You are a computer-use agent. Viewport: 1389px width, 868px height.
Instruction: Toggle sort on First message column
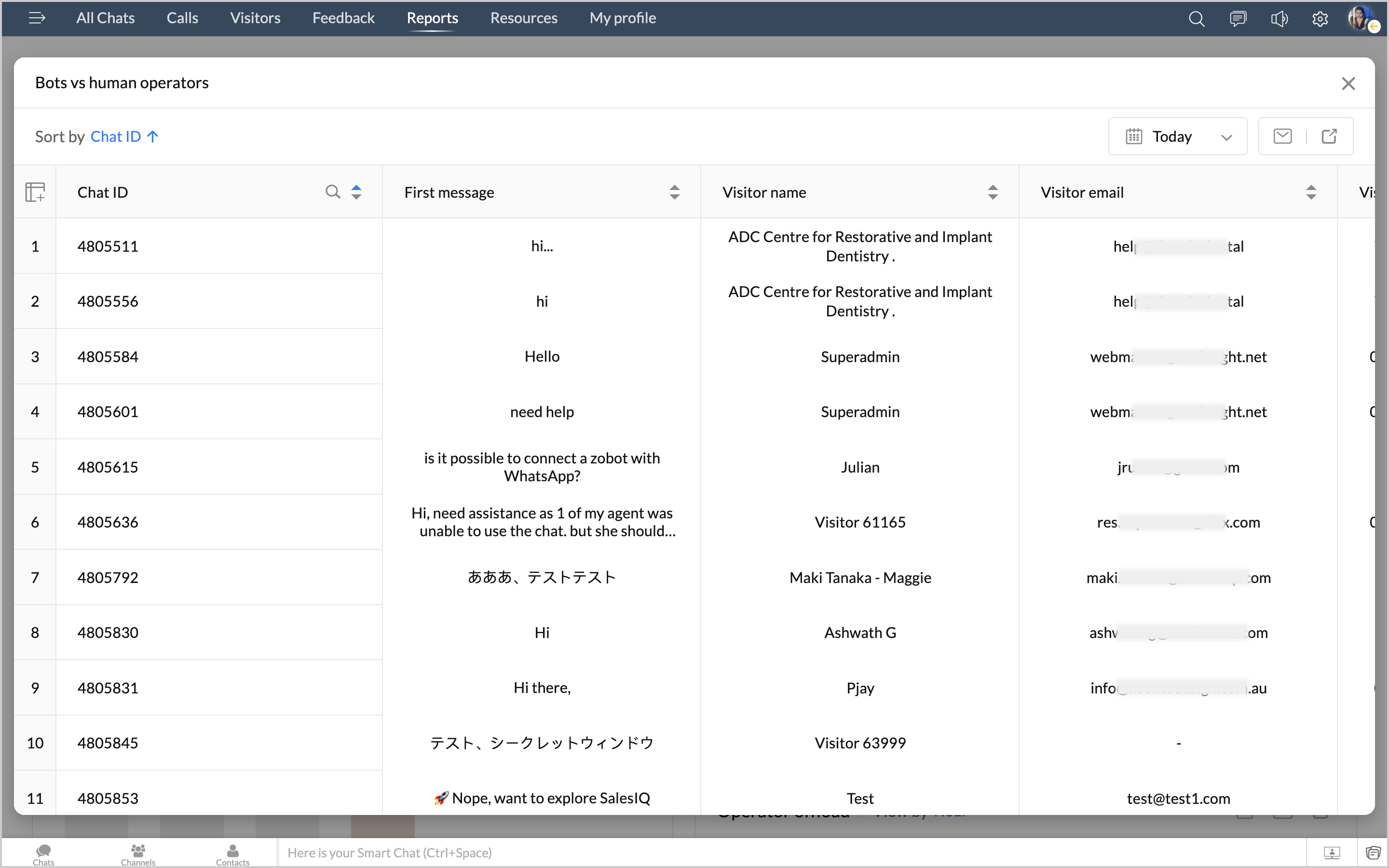674,192
